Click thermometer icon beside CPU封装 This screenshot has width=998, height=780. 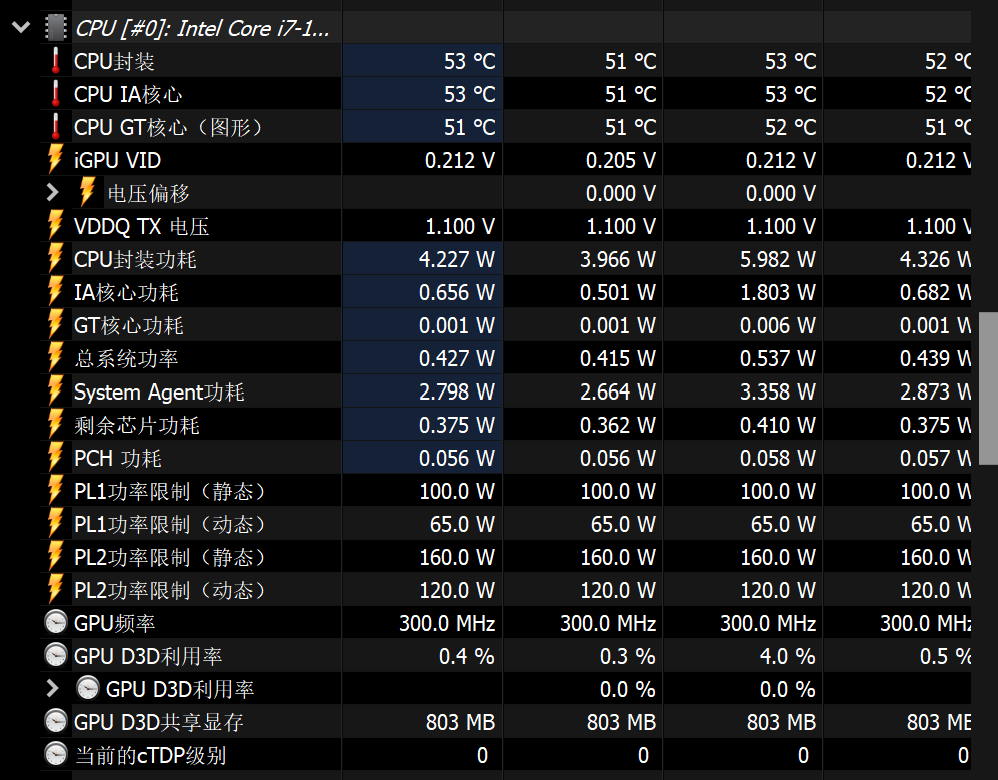[x=56, y=61]
